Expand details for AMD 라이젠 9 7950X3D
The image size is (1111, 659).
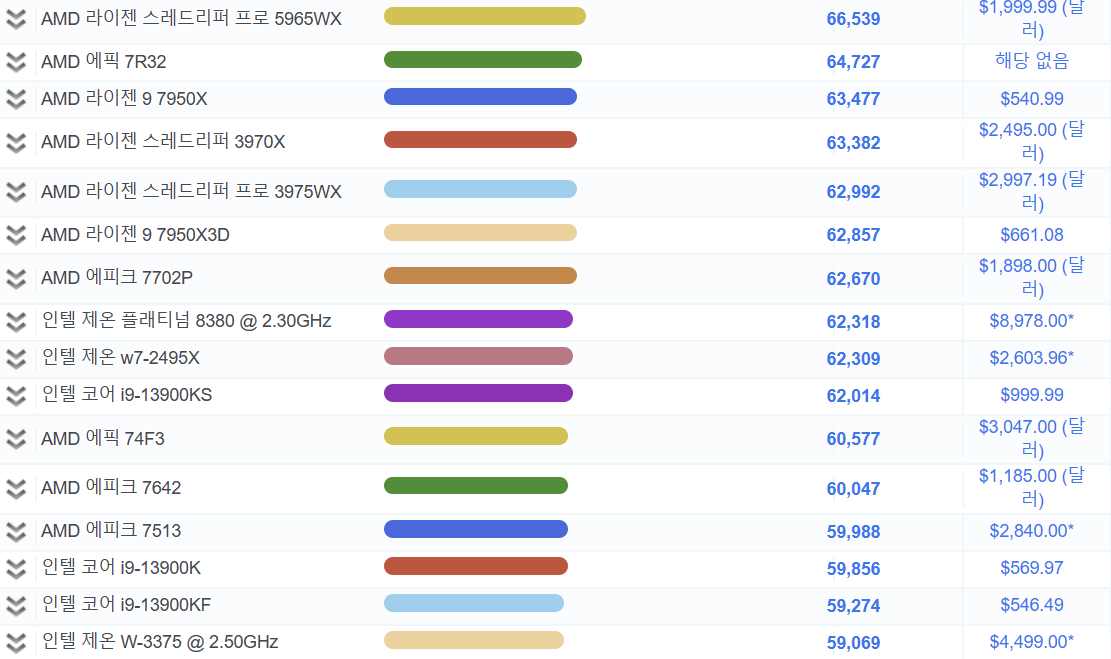[16, 235]
